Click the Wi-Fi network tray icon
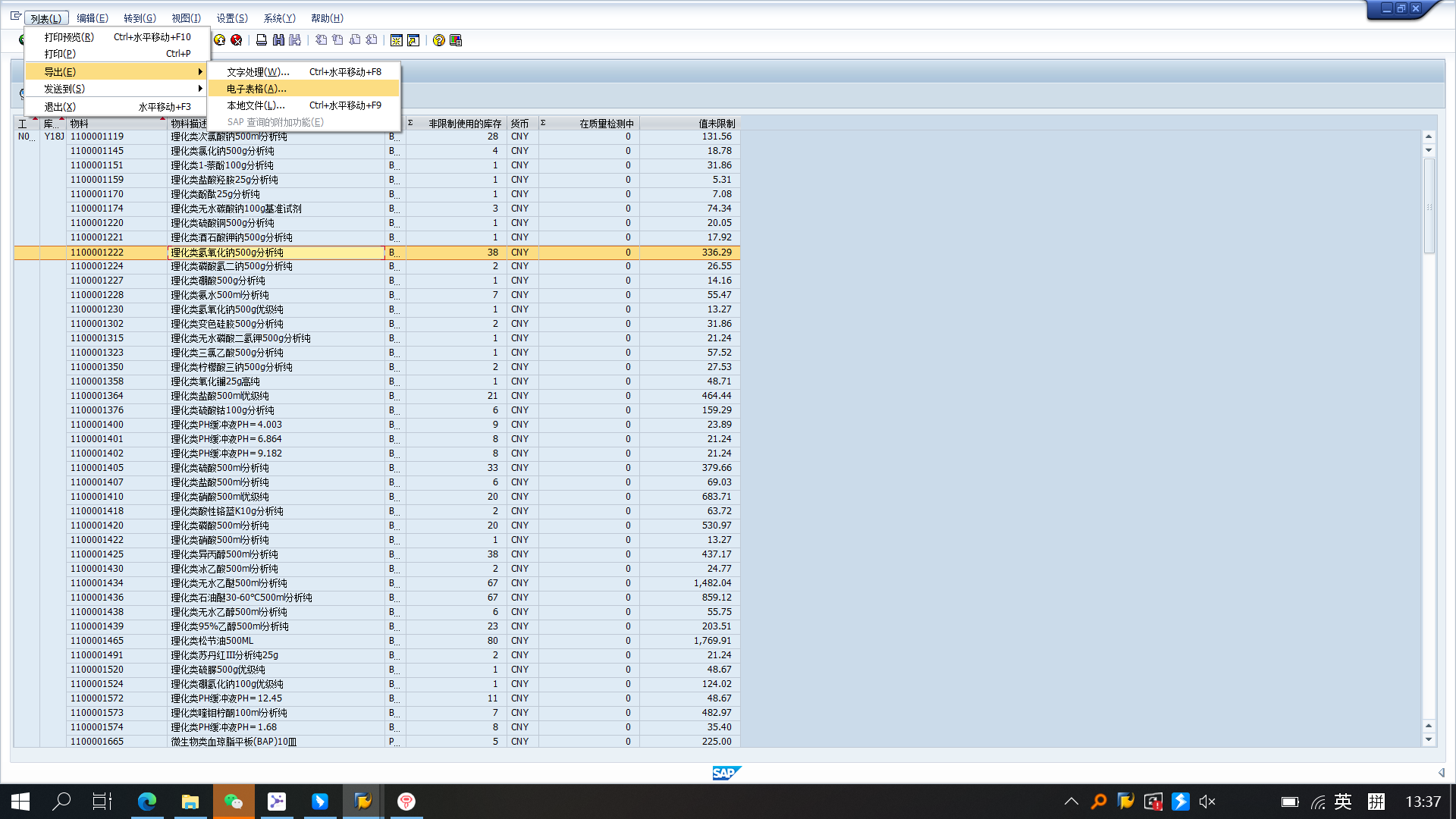Screen dimensions: 1456x819 click(x=1318, y=802)
